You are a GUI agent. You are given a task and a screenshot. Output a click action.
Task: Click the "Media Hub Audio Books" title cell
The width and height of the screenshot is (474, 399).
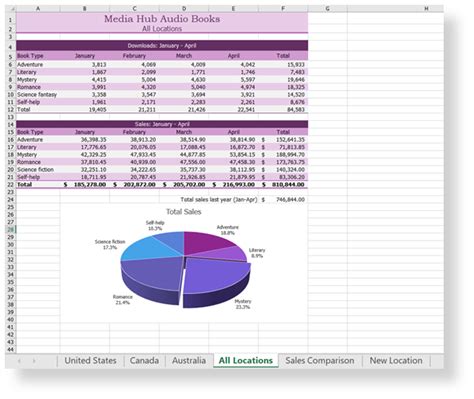pos(162,19)
